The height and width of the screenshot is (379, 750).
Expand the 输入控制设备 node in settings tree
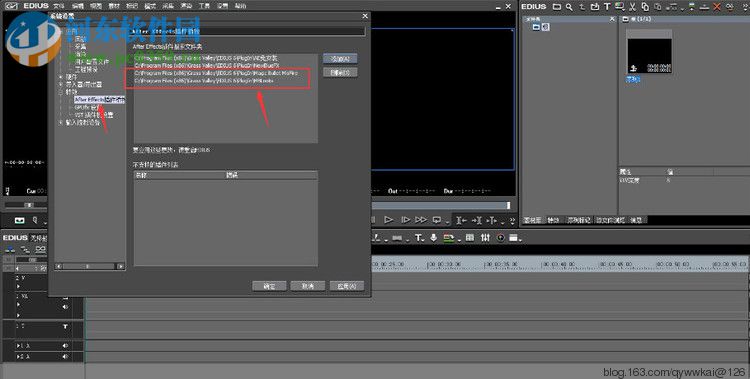coord(61,123)
